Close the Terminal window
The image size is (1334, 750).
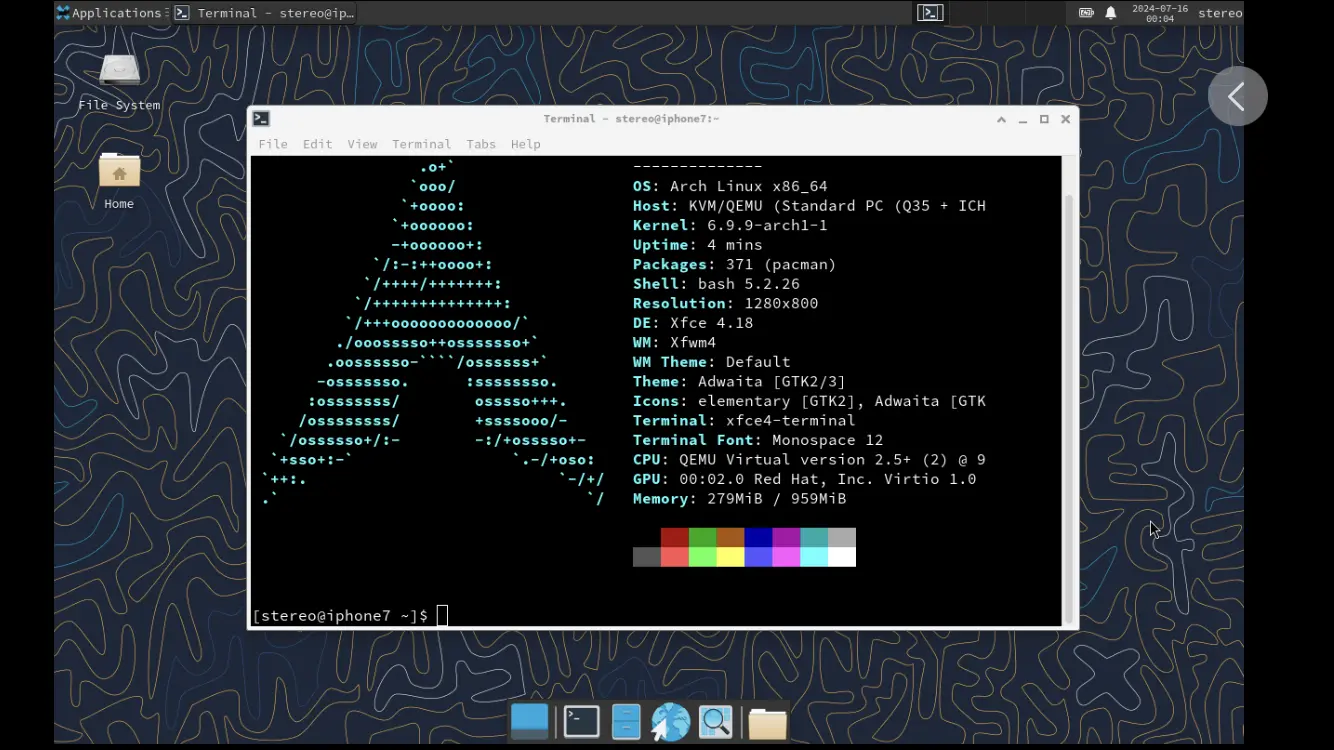coord(1066,119)
